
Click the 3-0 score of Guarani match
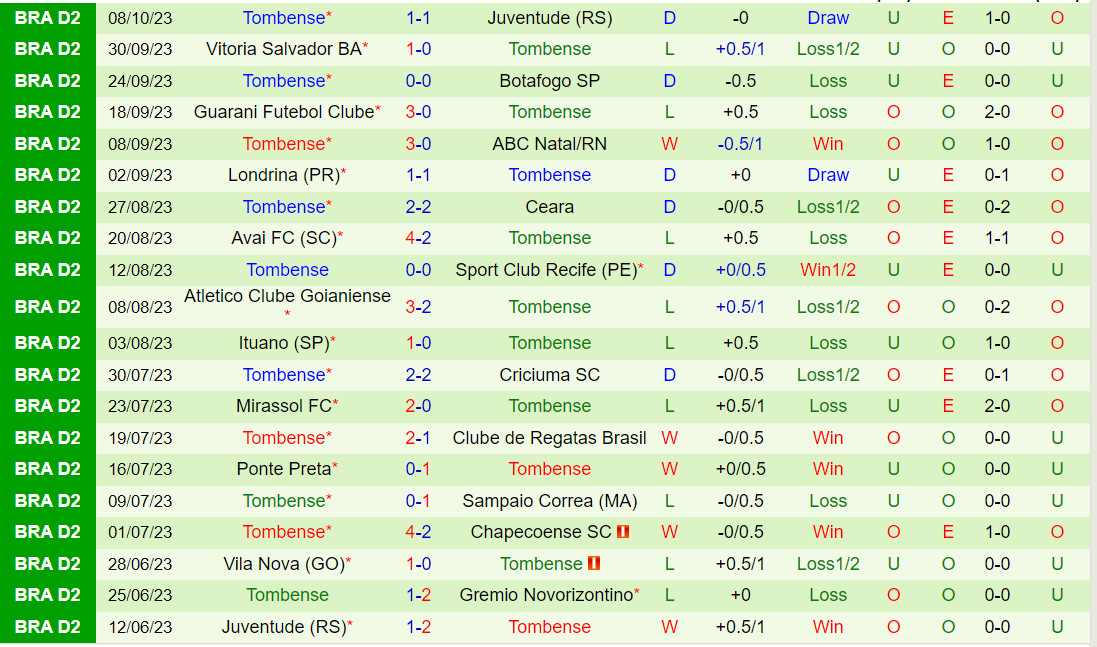pos(418,112)
